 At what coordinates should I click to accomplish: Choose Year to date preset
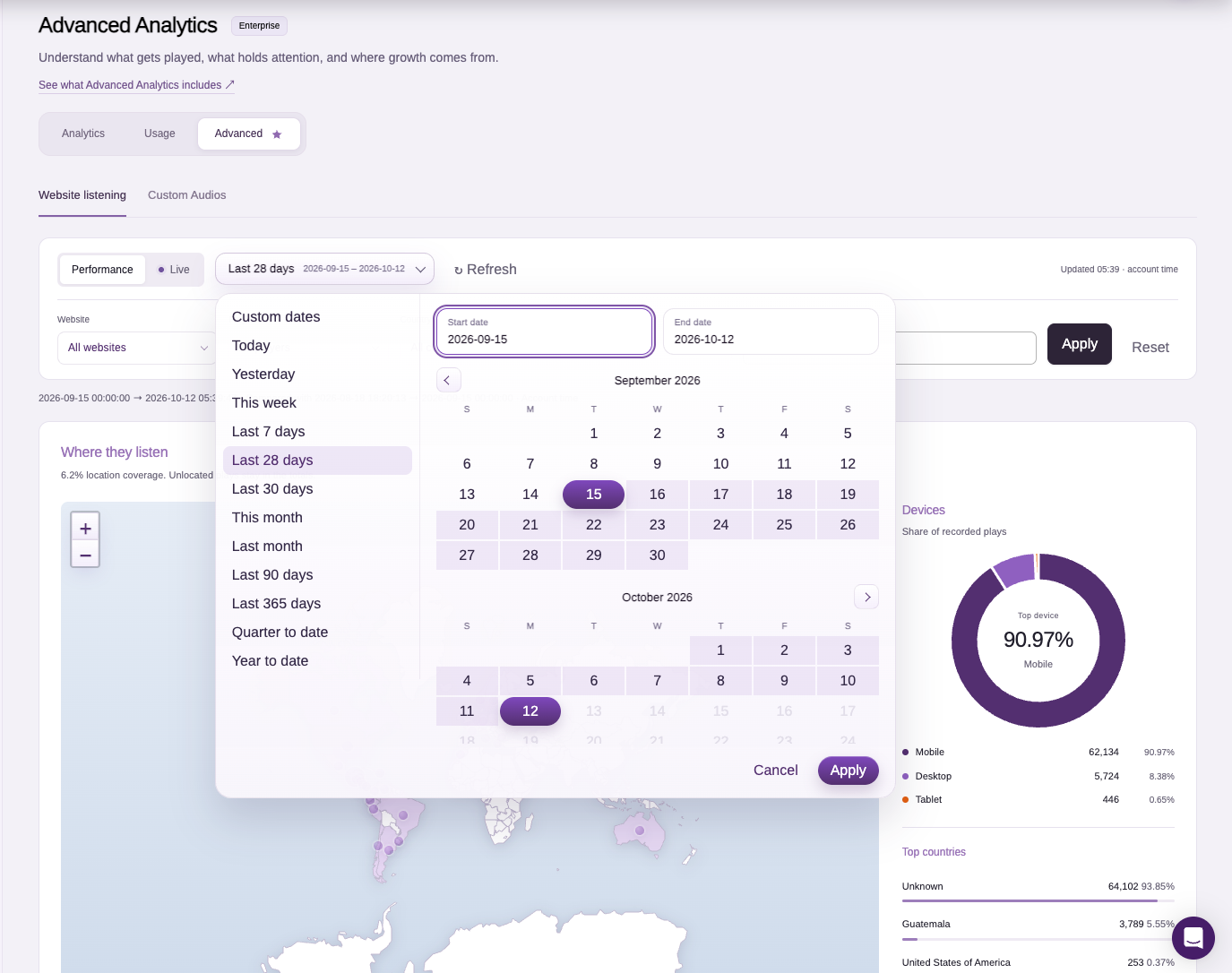tap(317, 661)
